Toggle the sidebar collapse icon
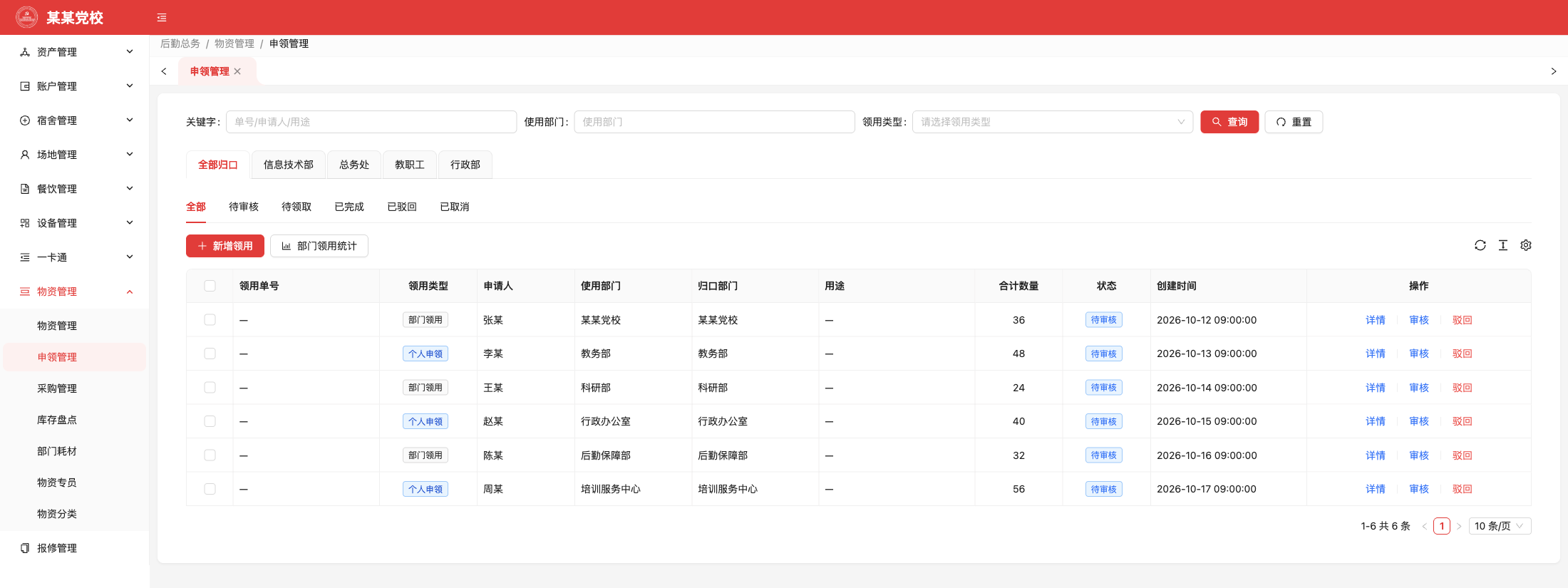The image size is (1568, 588). coord(162,18)
